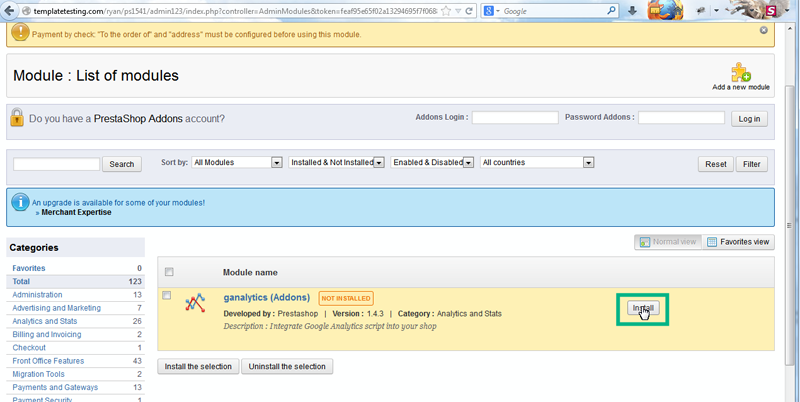Click the padlock Addons account icon
This screenshot has height=402, width=800.
click(17, 118)
